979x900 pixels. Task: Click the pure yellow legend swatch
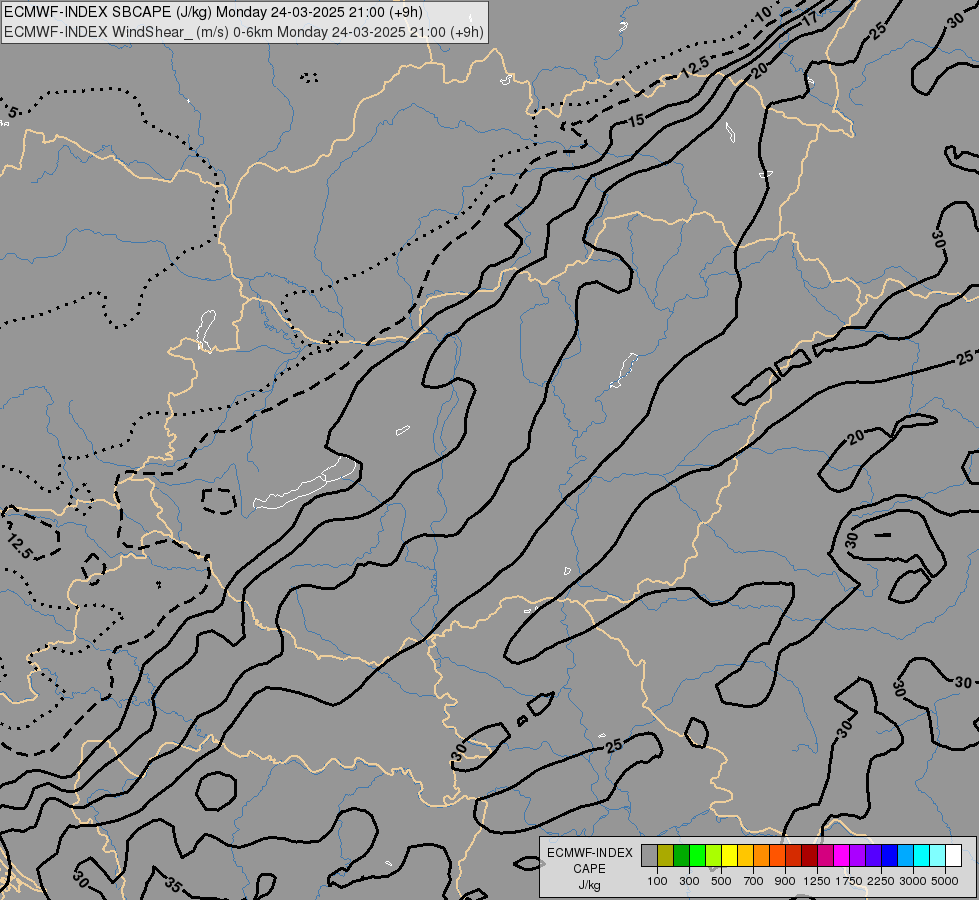click(729, 855)
